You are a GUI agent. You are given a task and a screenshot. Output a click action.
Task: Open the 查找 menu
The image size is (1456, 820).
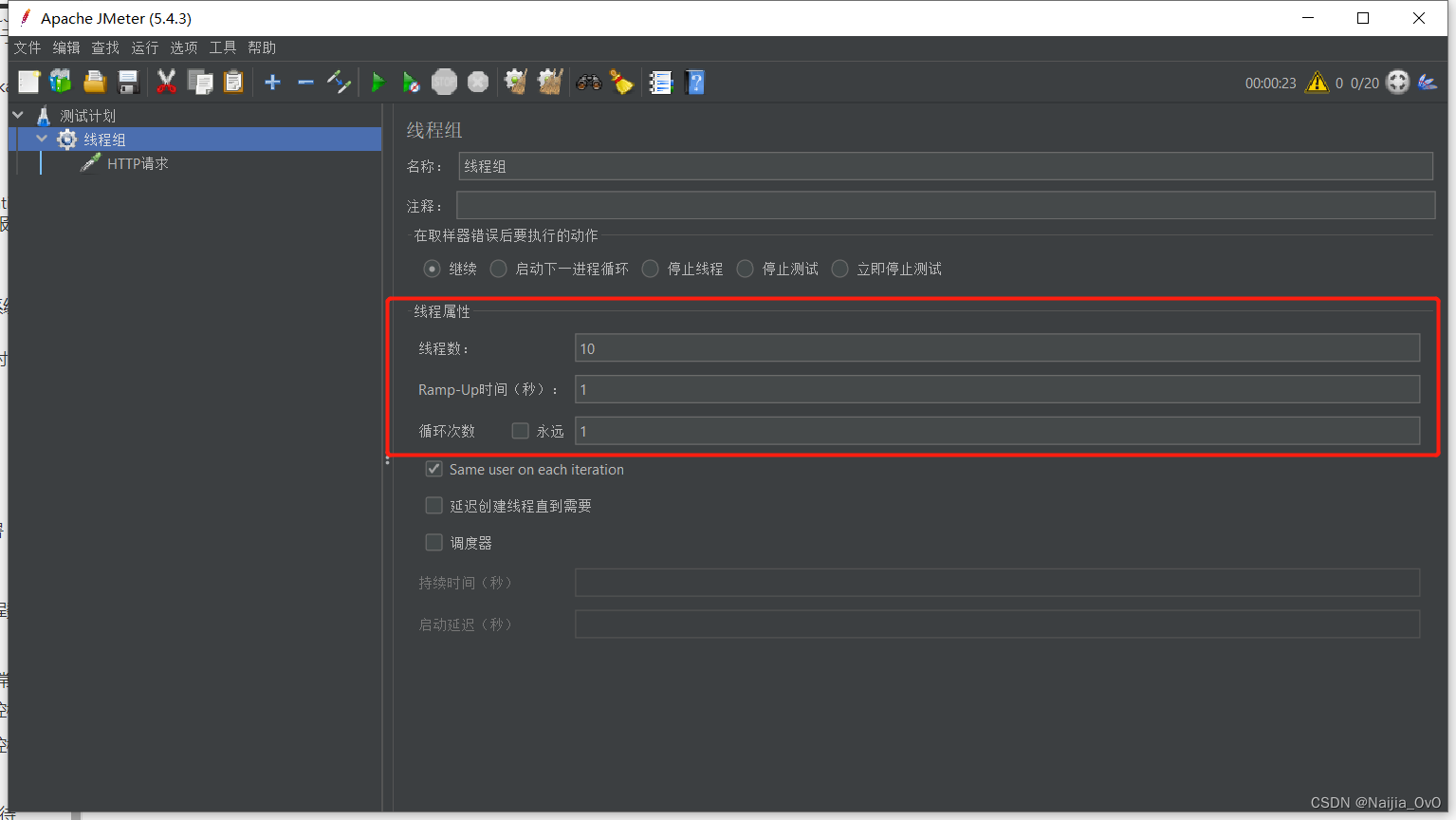pyautogui.click(x=105, y=47)
